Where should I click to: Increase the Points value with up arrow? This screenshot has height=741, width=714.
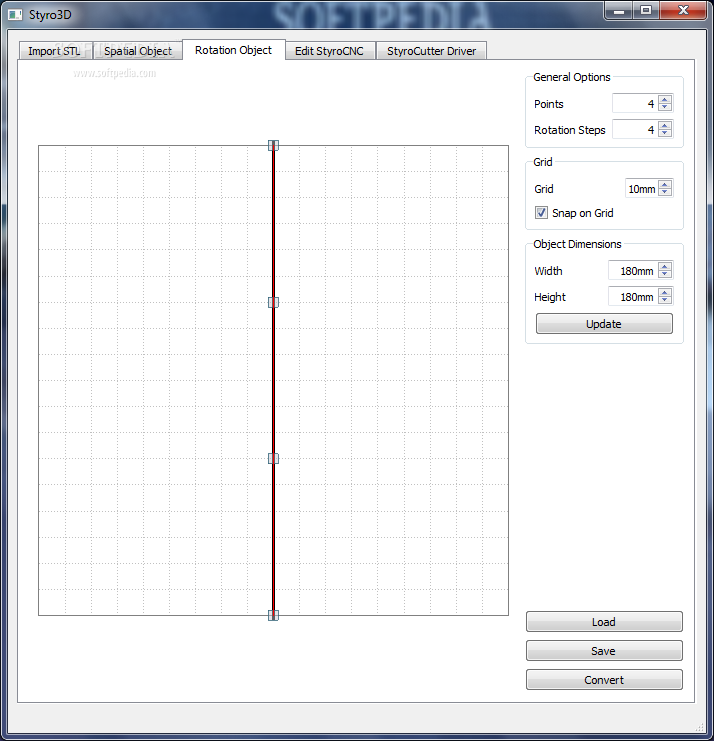pos(665,99)
